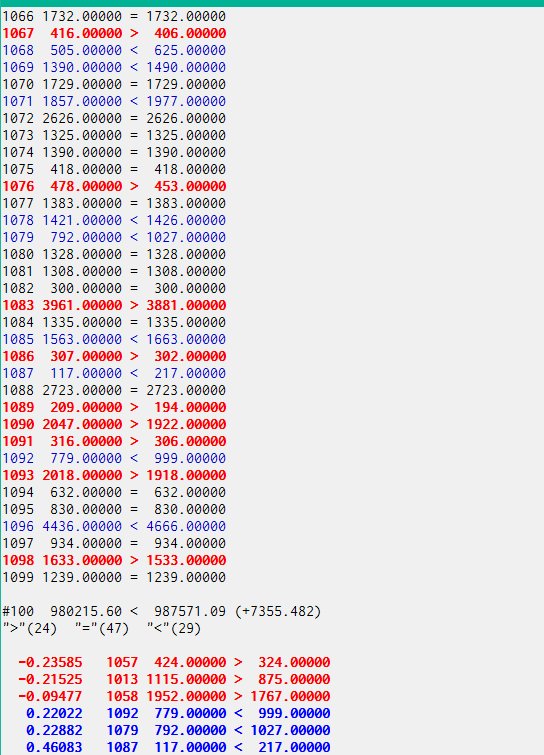The width and height of the screenshot is (544, 755).
Task: Click row 1077 with 1383.00000 = 1383.00000
Action: point(114,203)
